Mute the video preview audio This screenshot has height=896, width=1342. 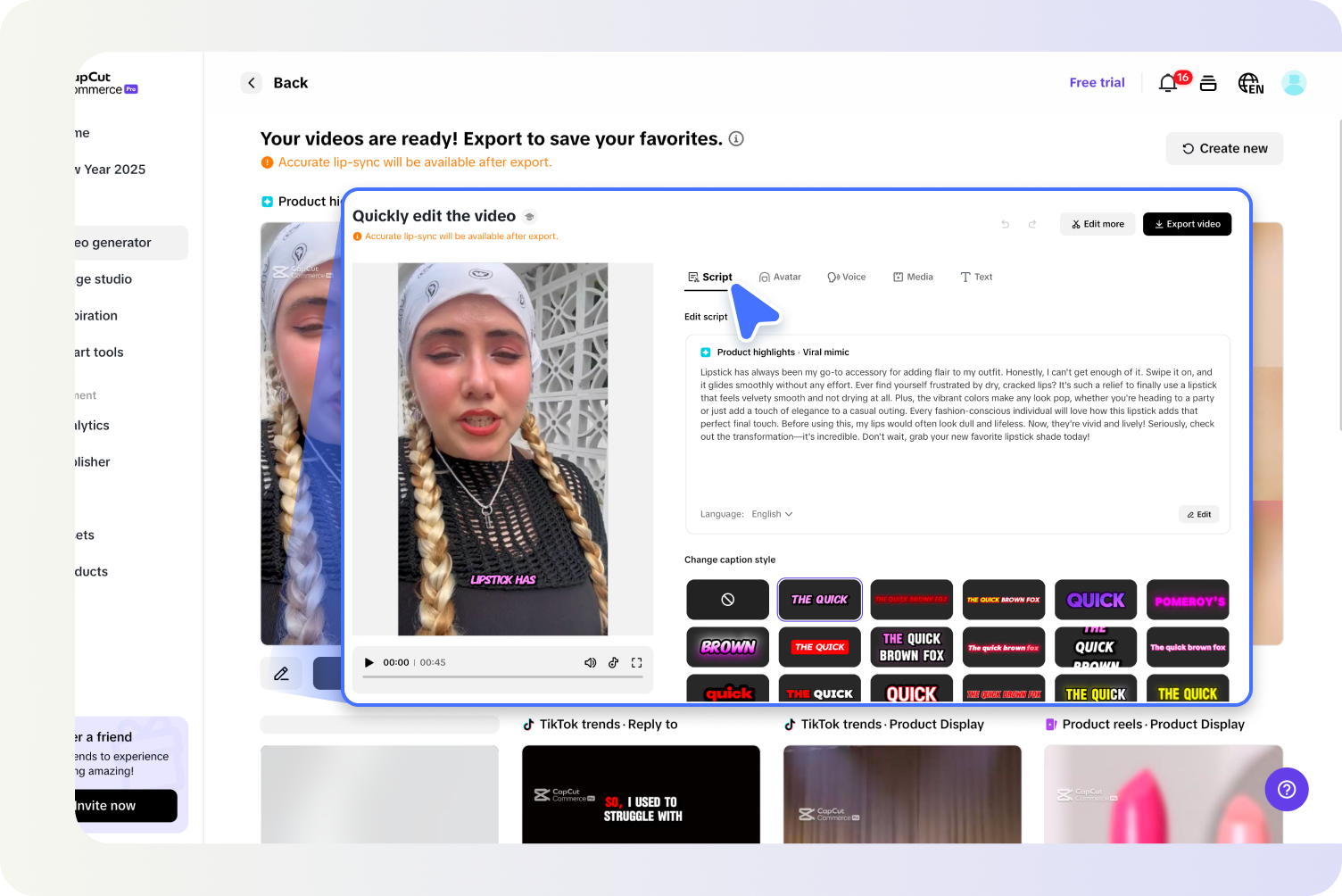click(x=590, y=662)
